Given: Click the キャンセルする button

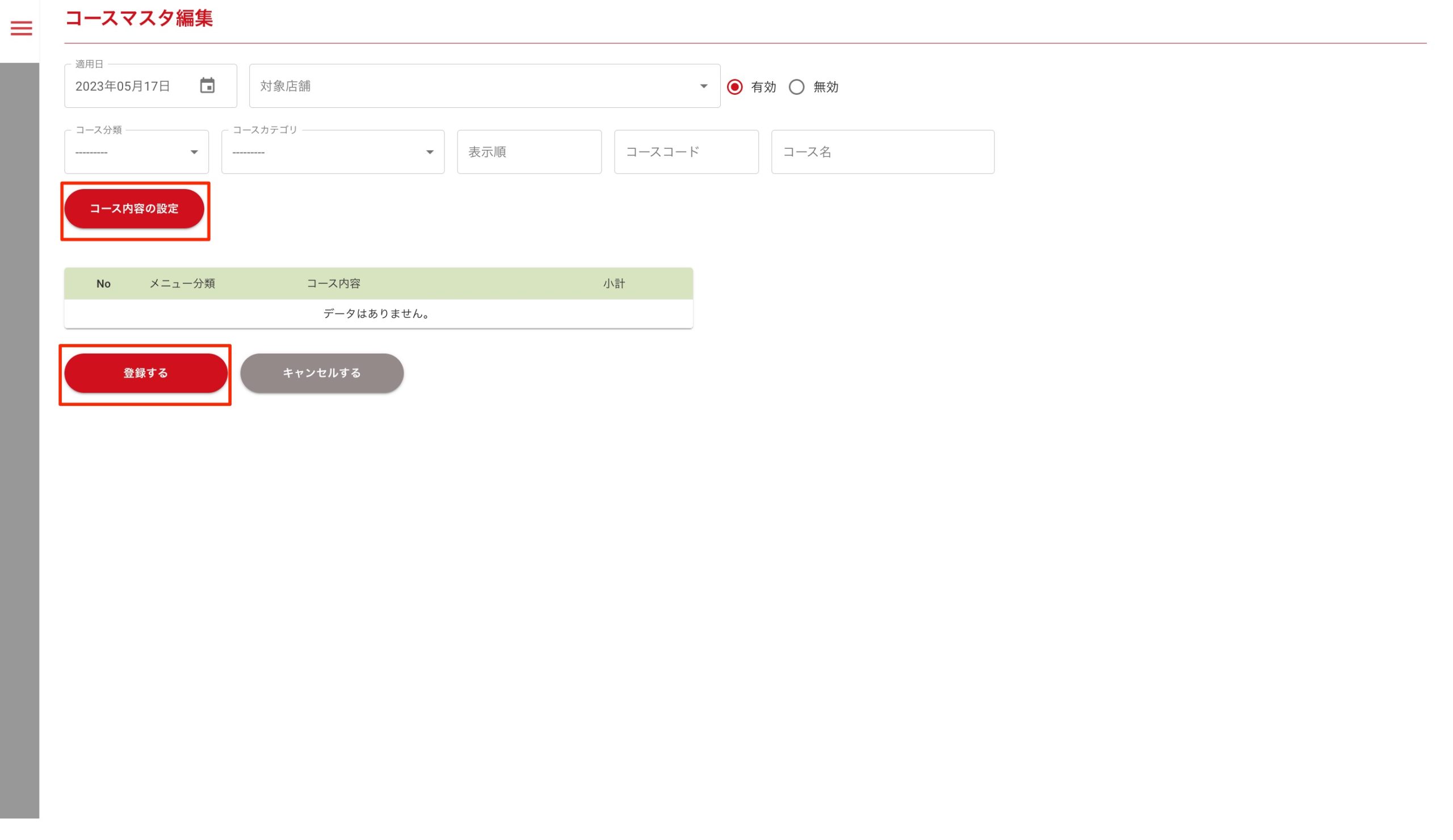Looking at the screenshot, I should click(322, 373).
